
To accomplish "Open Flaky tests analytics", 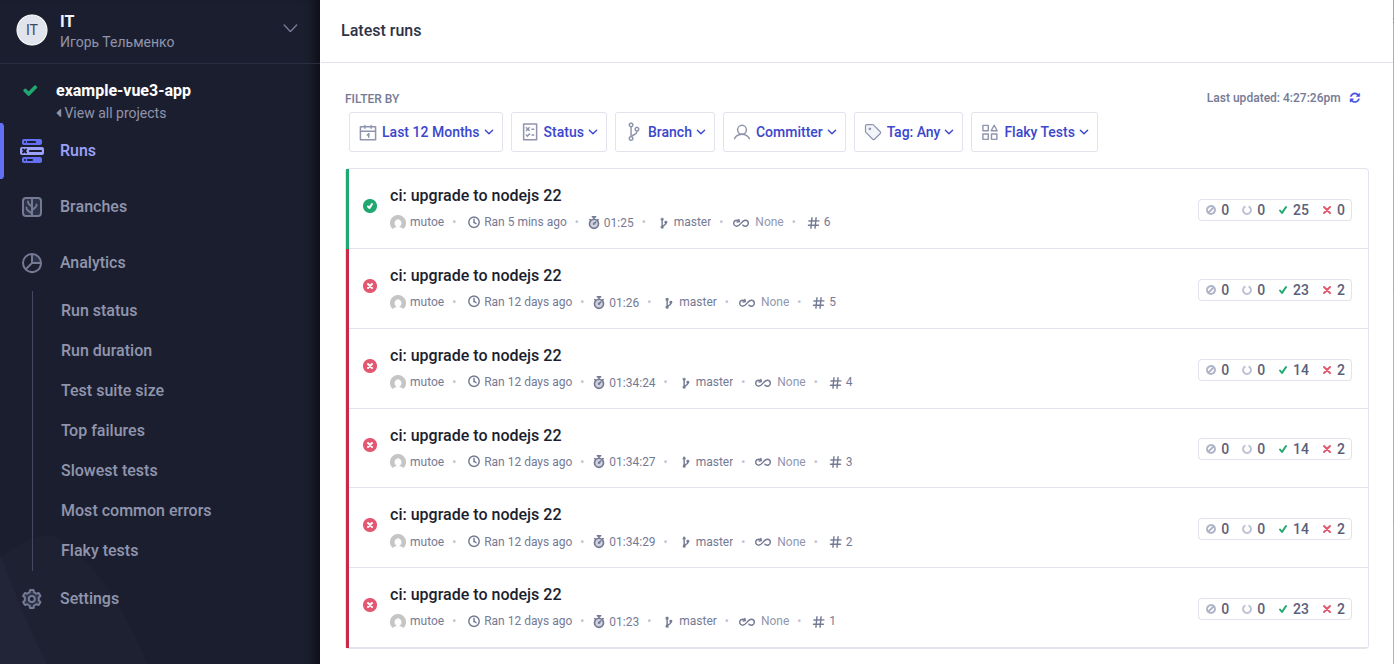I will tap(100, 551).
